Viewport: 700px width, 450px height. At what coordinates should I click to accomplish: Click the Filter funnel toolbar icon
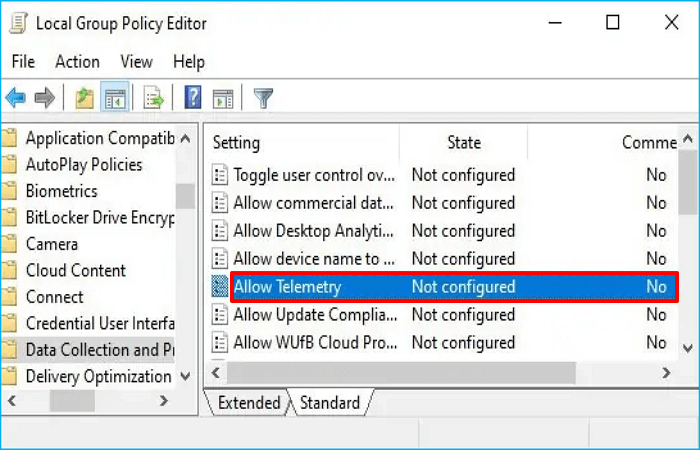pos(263,98)
